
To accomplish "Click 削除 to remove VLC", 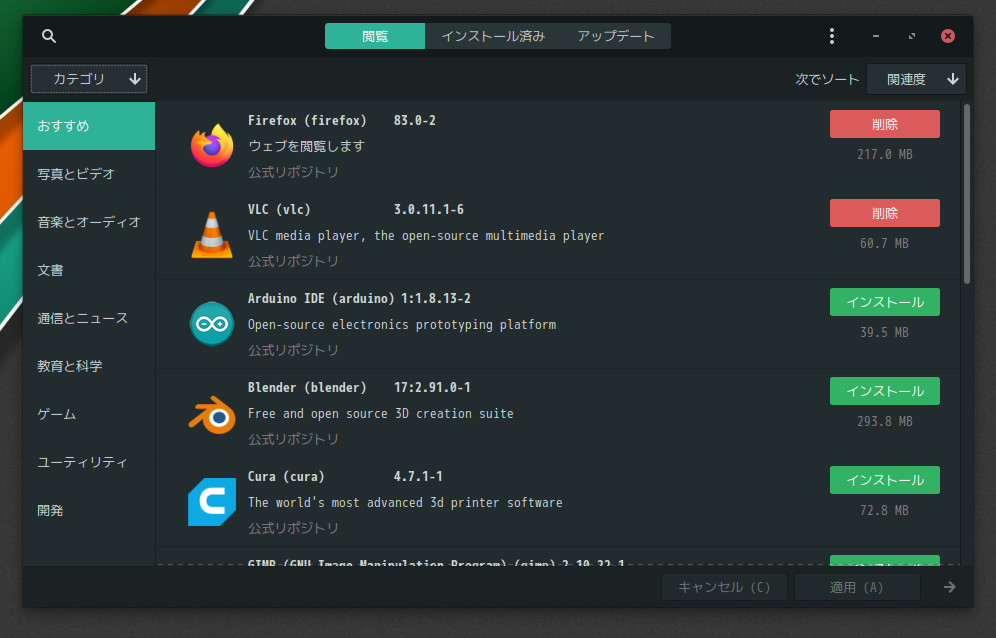I will 884,213.
